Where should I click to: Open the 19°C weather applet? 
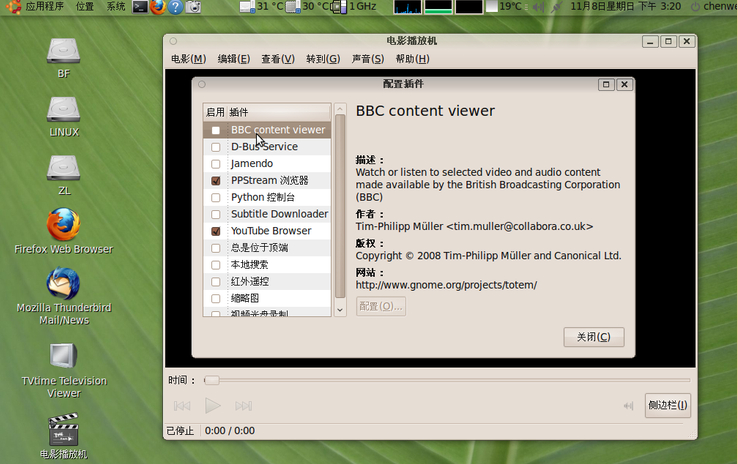[505, 7]
